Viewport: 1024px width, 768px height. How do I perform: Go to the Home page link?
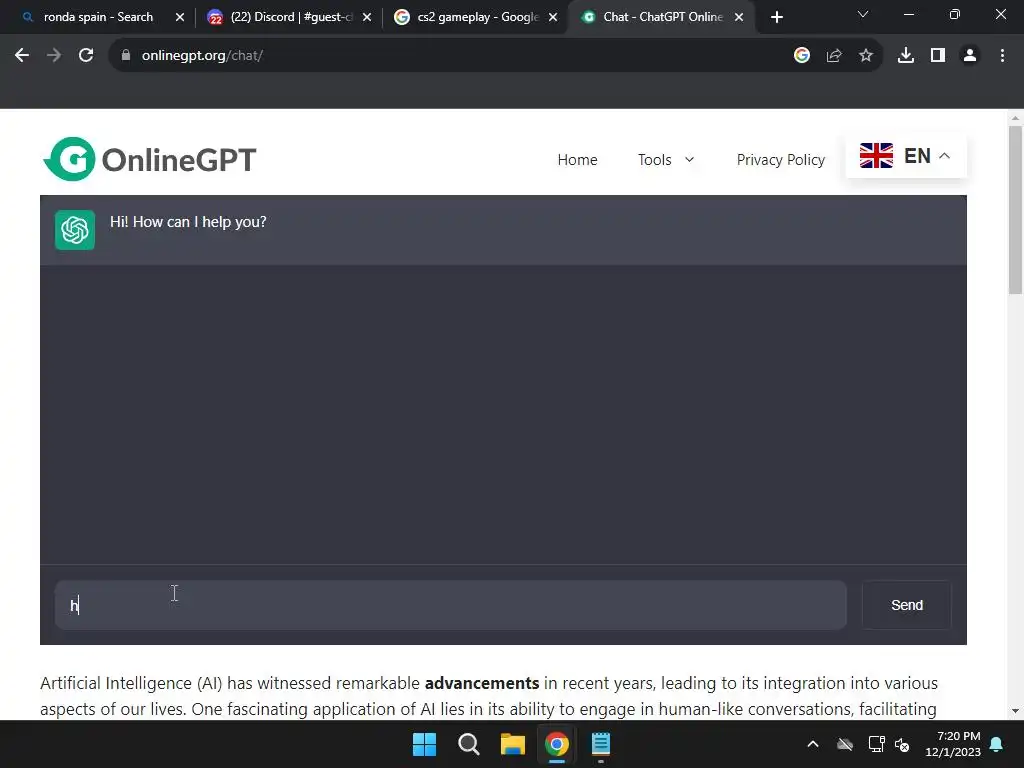tap(577, 160)
